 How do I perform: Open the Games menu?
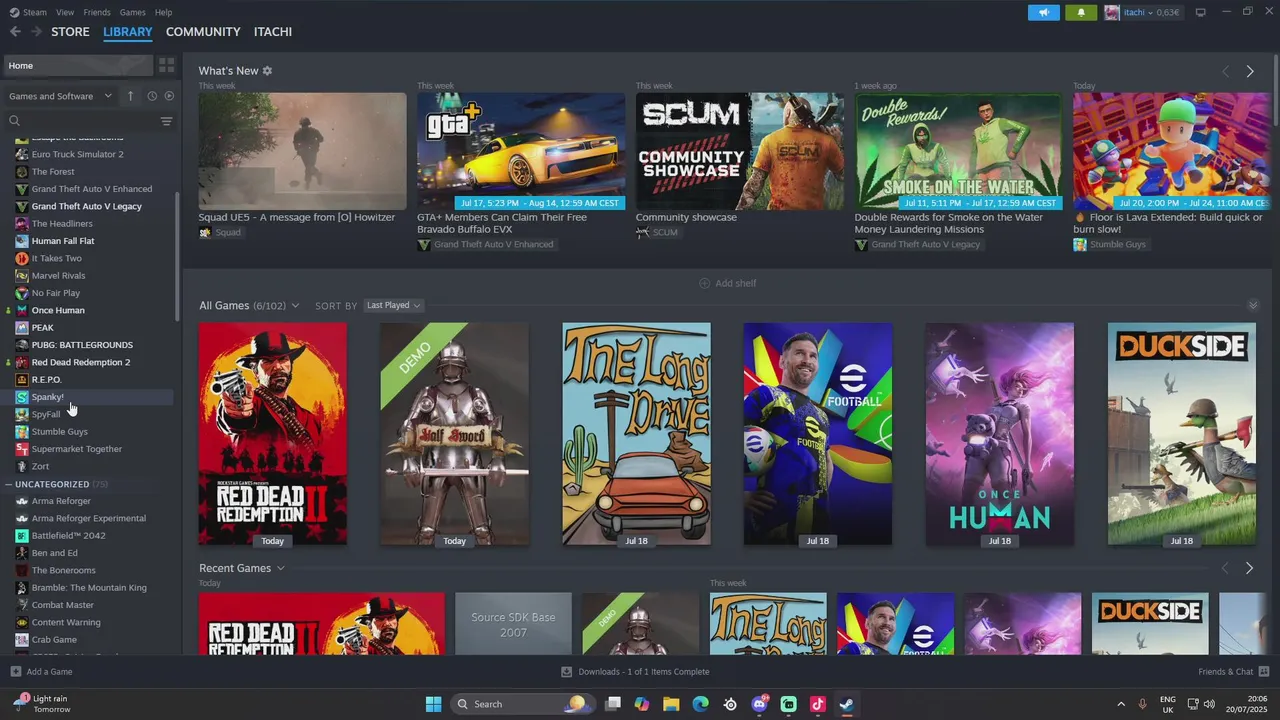pyautogui.click(x=132, y=12)
